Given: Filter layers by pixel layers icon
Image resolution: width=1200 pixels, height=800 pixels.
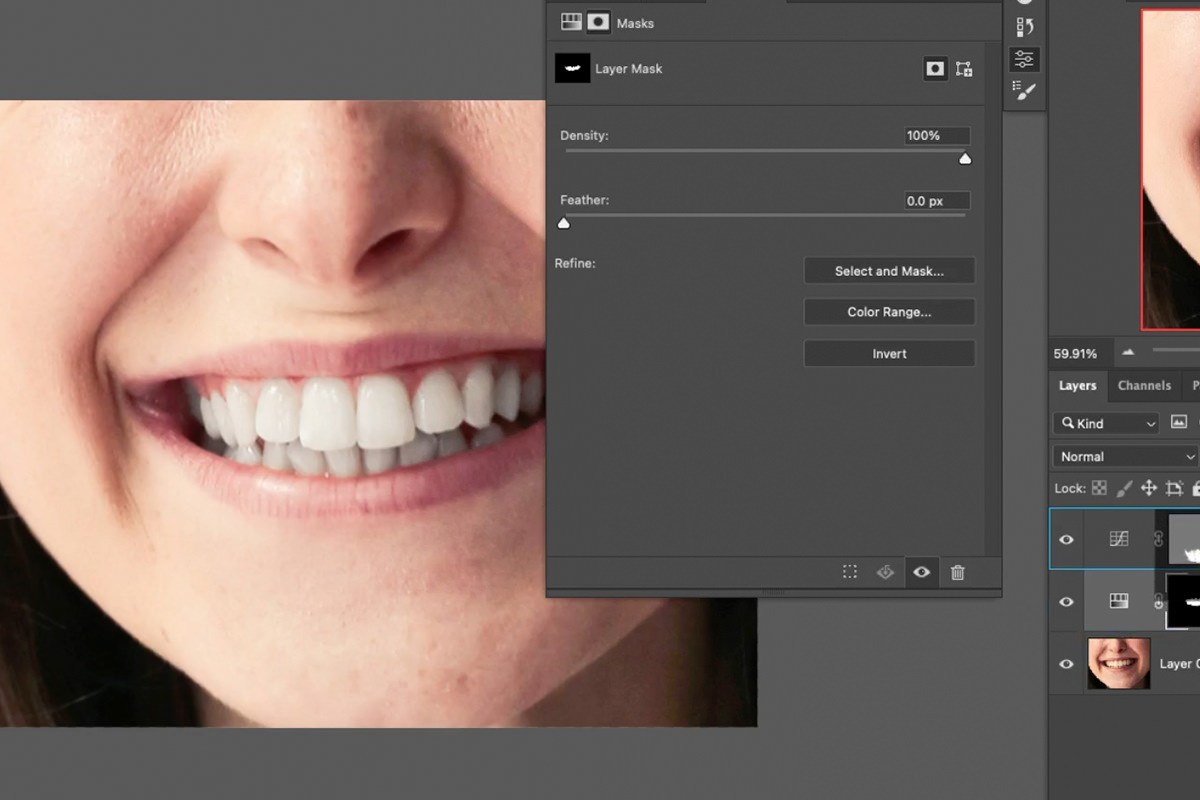Looking at the screenshot, I should [1179, 423].
